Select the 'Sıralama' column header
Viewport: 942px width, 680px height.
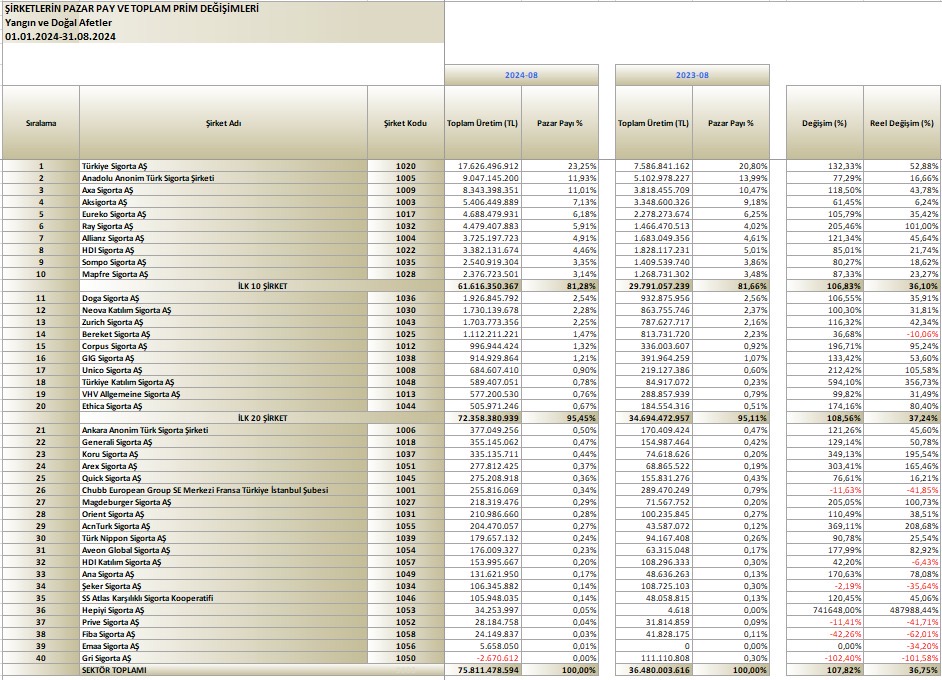pyautogui.click(x=41, y=123)
